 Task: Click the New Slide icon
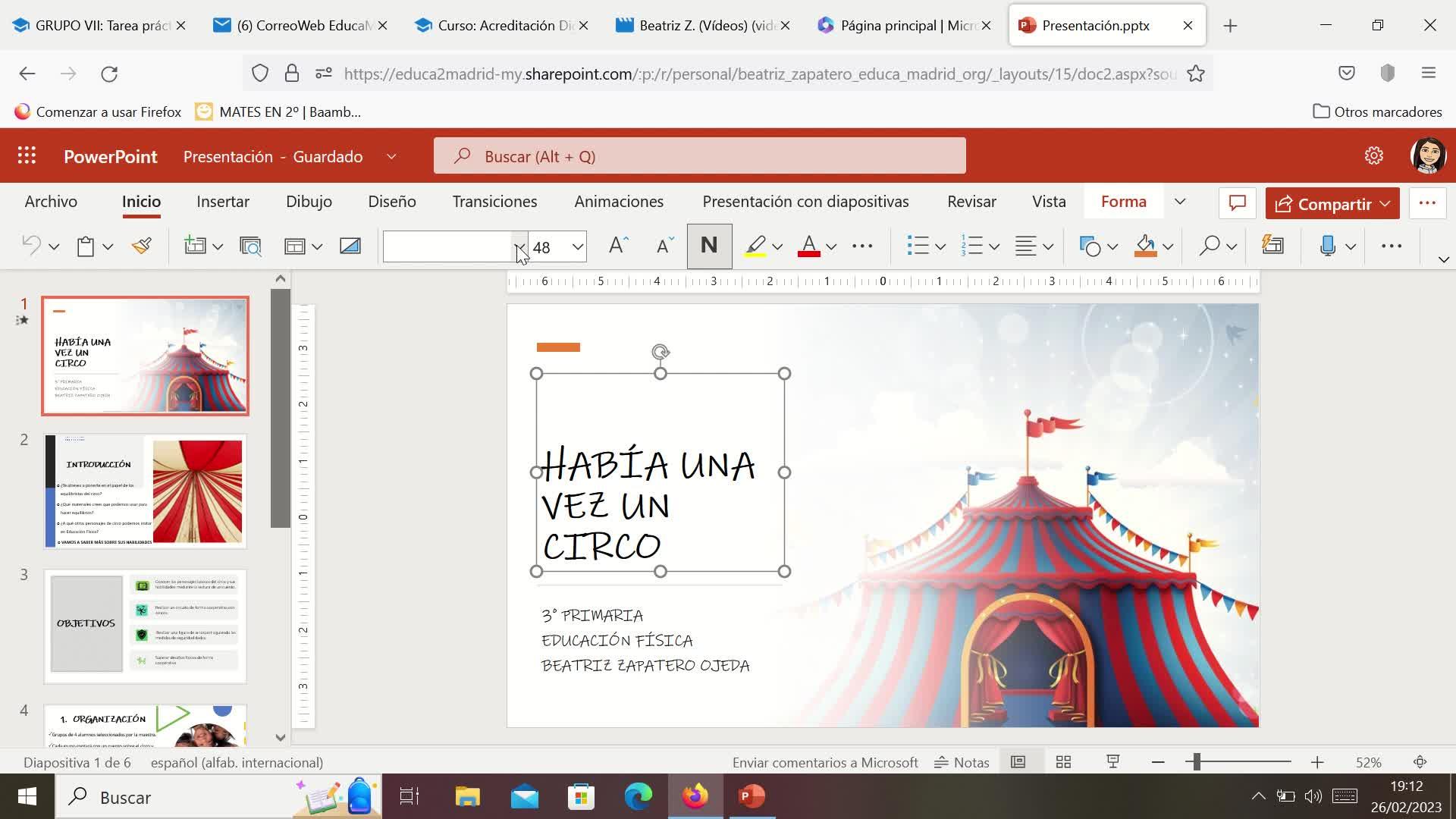click(x=195, y=246)
